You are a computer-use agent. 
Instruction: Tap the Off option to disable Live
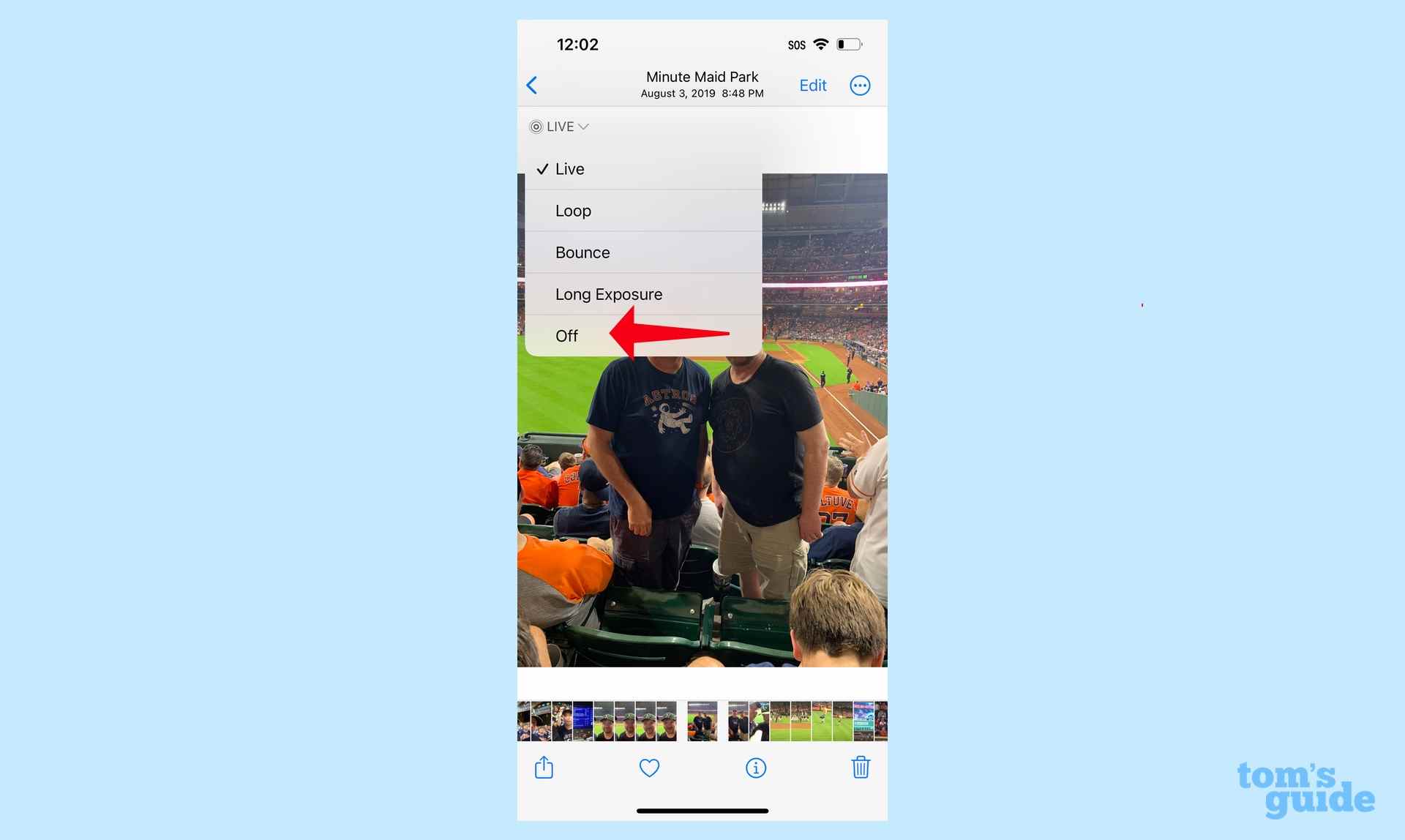[x=567, y=336]
